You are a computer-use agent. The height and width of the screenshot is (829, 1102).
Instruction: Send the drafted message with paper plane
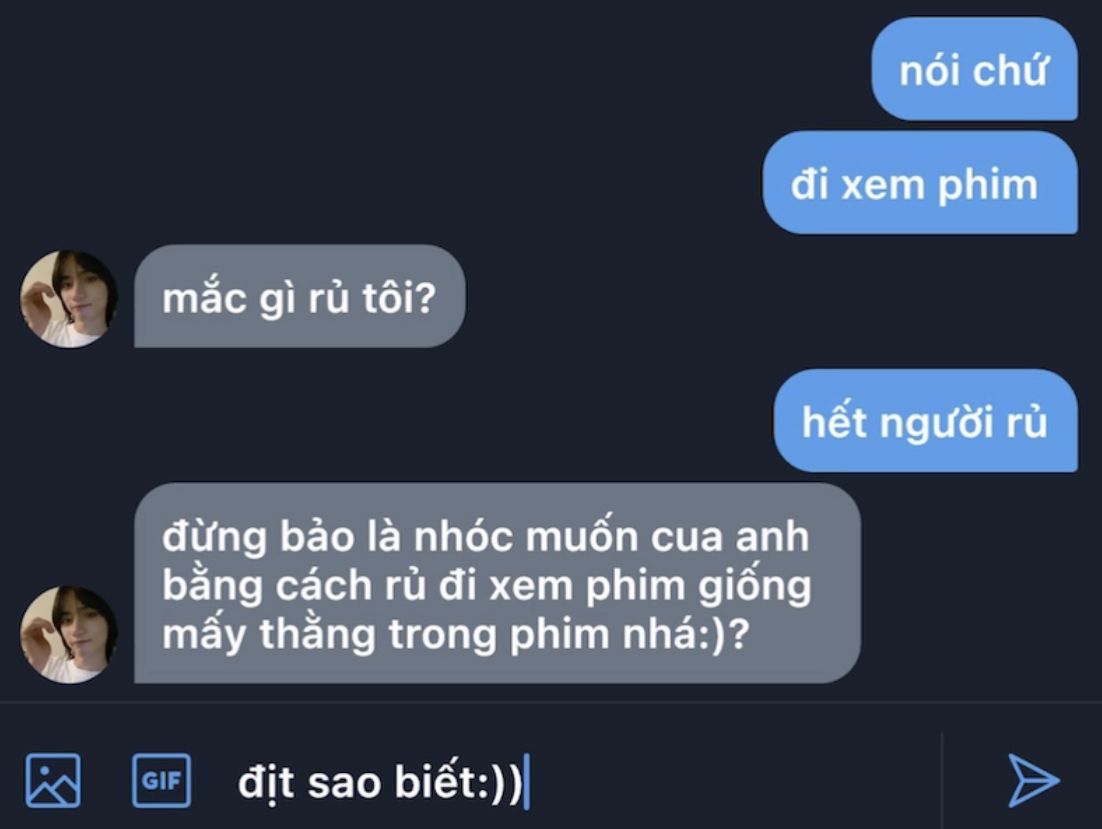(x=1033, y=780)
